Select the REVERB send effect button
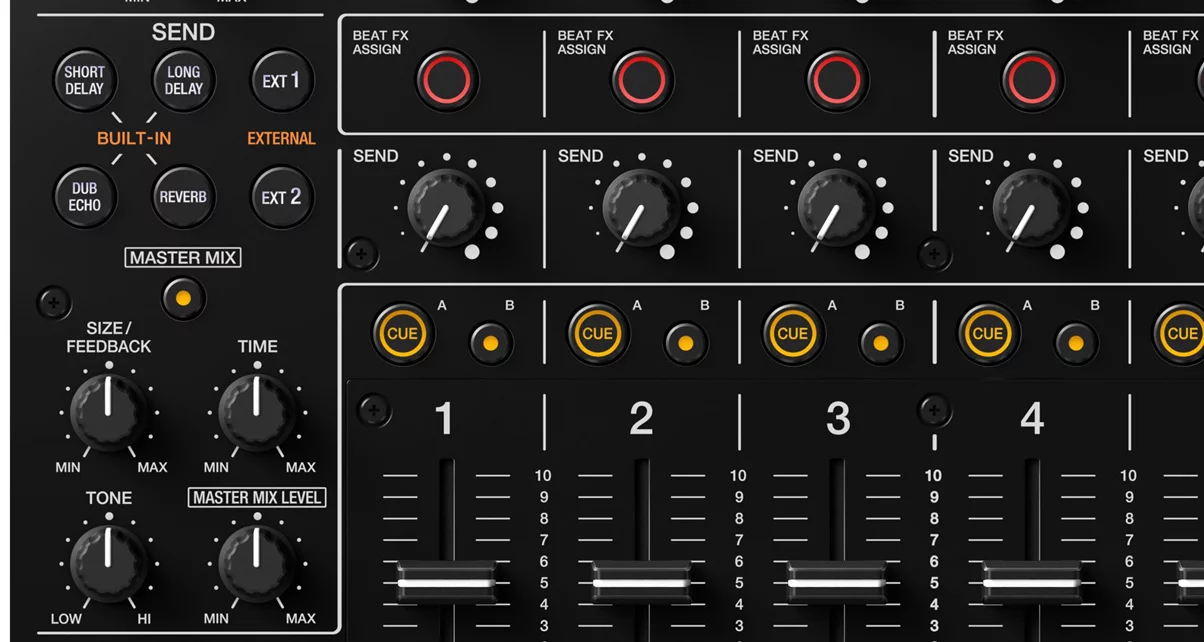Screen dimensions: 1204x642 [x=184, y=196]
